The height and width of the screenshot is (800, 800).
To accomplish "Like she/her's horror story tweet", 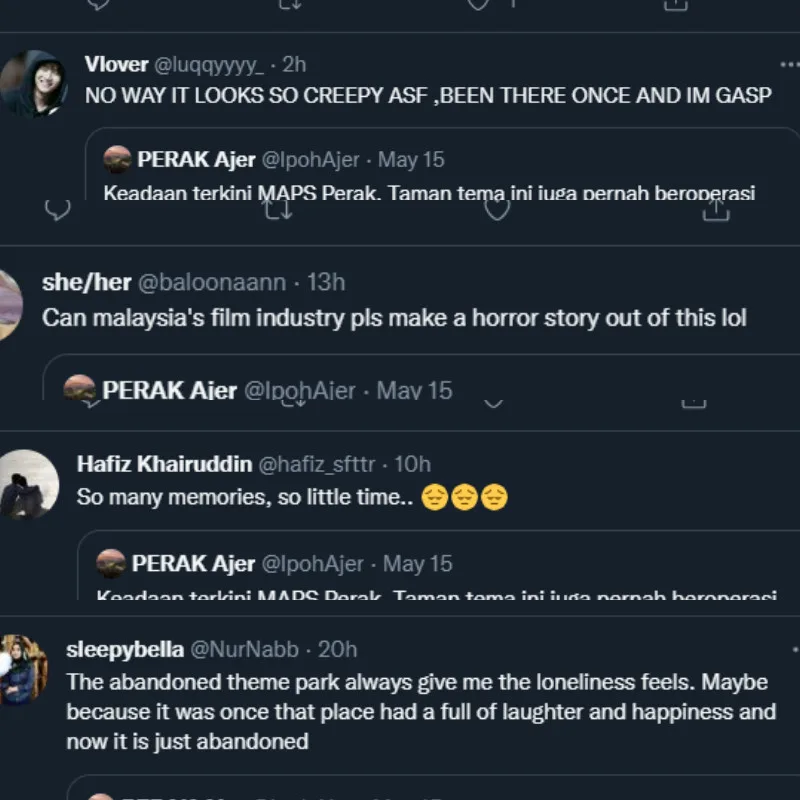I will point(492,403).
